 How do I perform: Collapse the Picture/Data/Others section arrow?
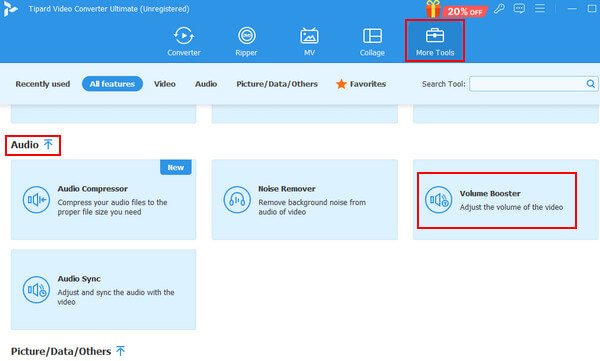(x=121, y=351)
